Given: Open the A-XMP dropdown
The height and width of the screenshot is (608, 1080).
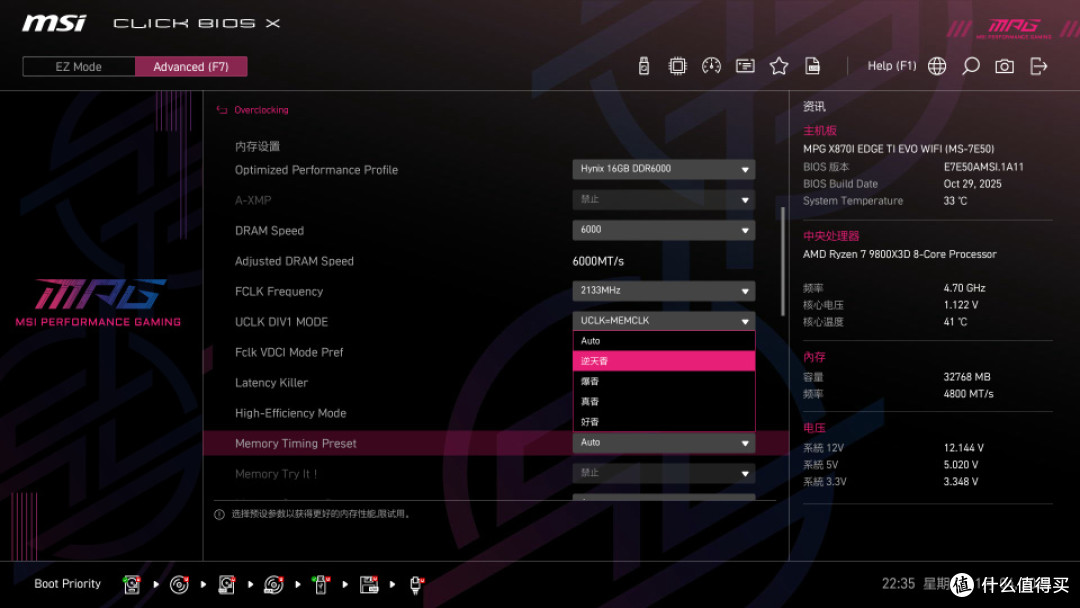Looking at the screenshot, I should 663,200.
